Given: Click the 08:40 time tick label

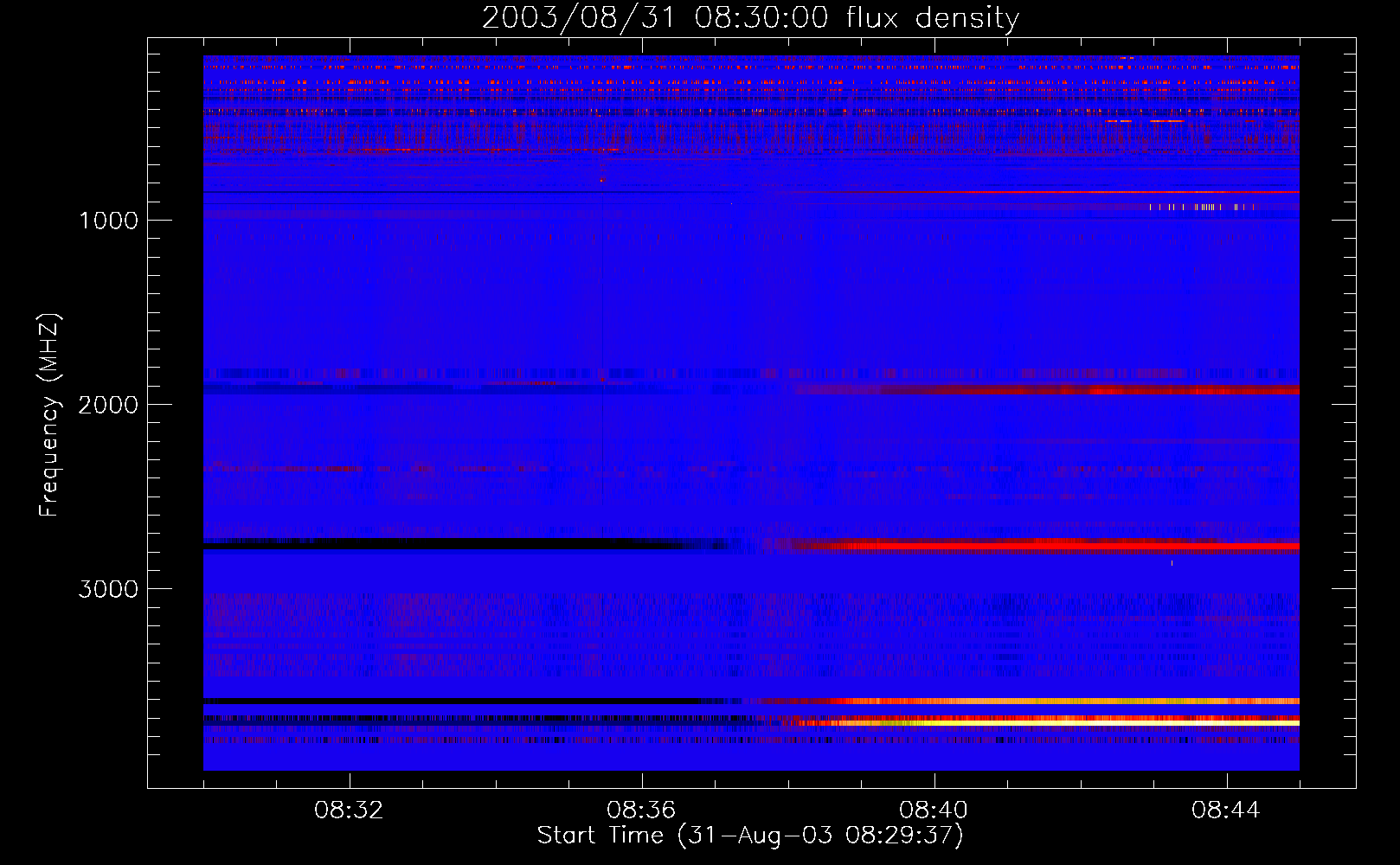Looking at the screenshot, I should point(934,811).
